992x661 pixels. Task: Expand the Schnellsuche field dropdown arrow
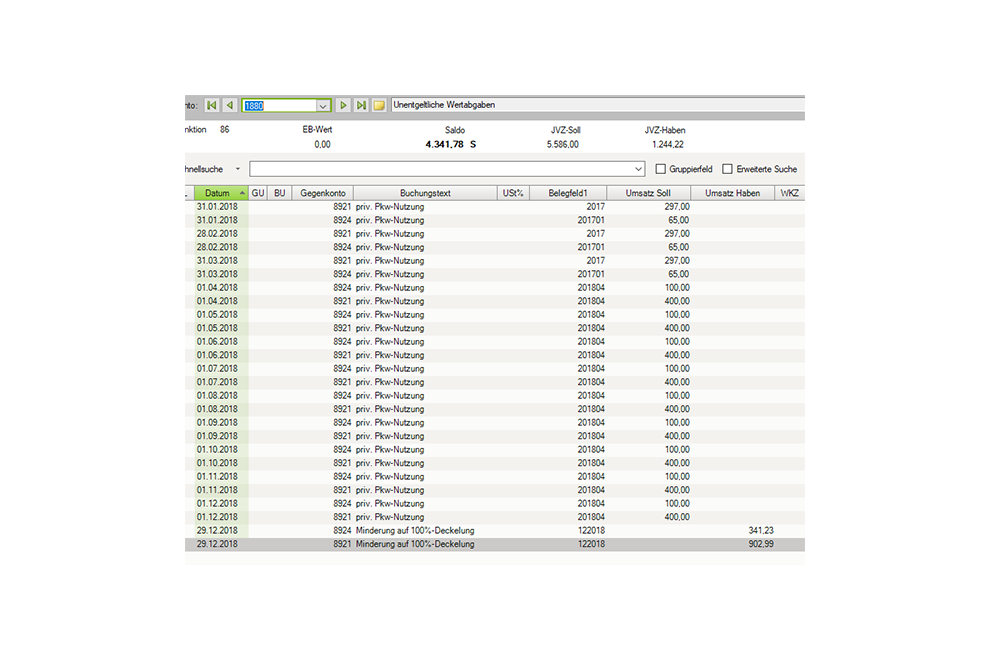pyautogui.click(x=638, y=169)
